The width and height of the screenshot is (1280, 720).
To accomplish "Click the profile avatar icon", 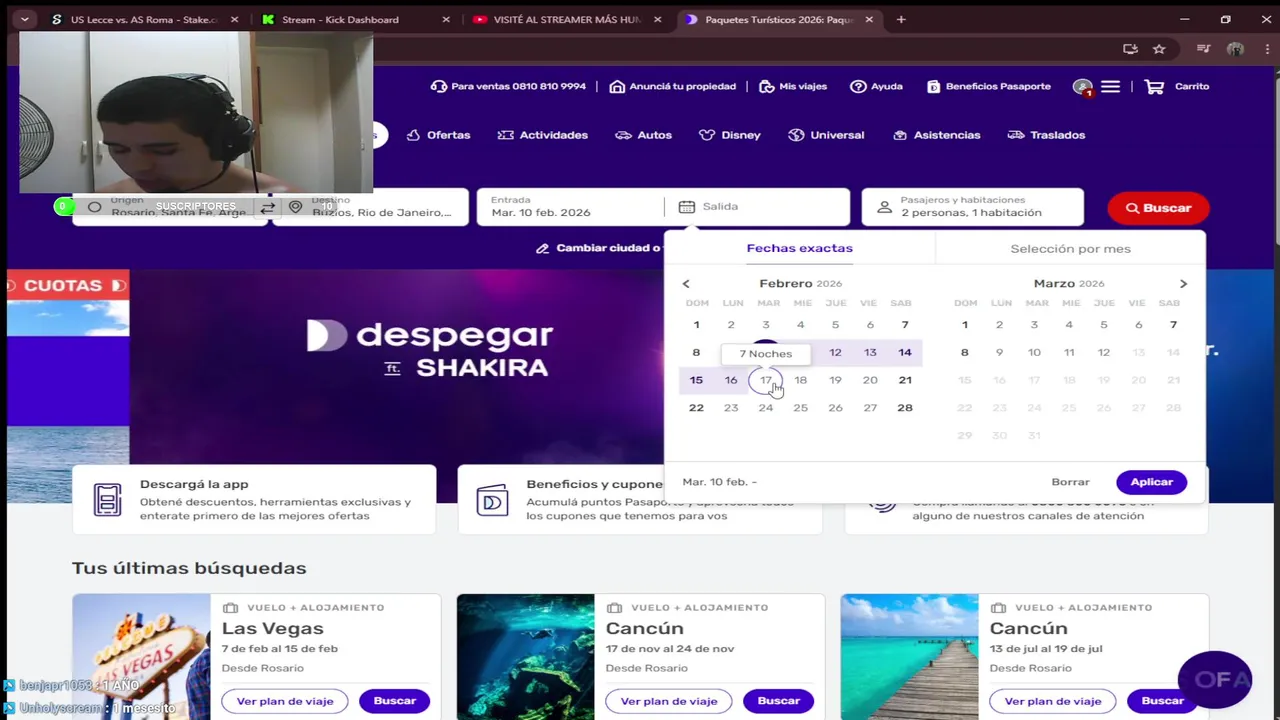I will coord(1235,49).
